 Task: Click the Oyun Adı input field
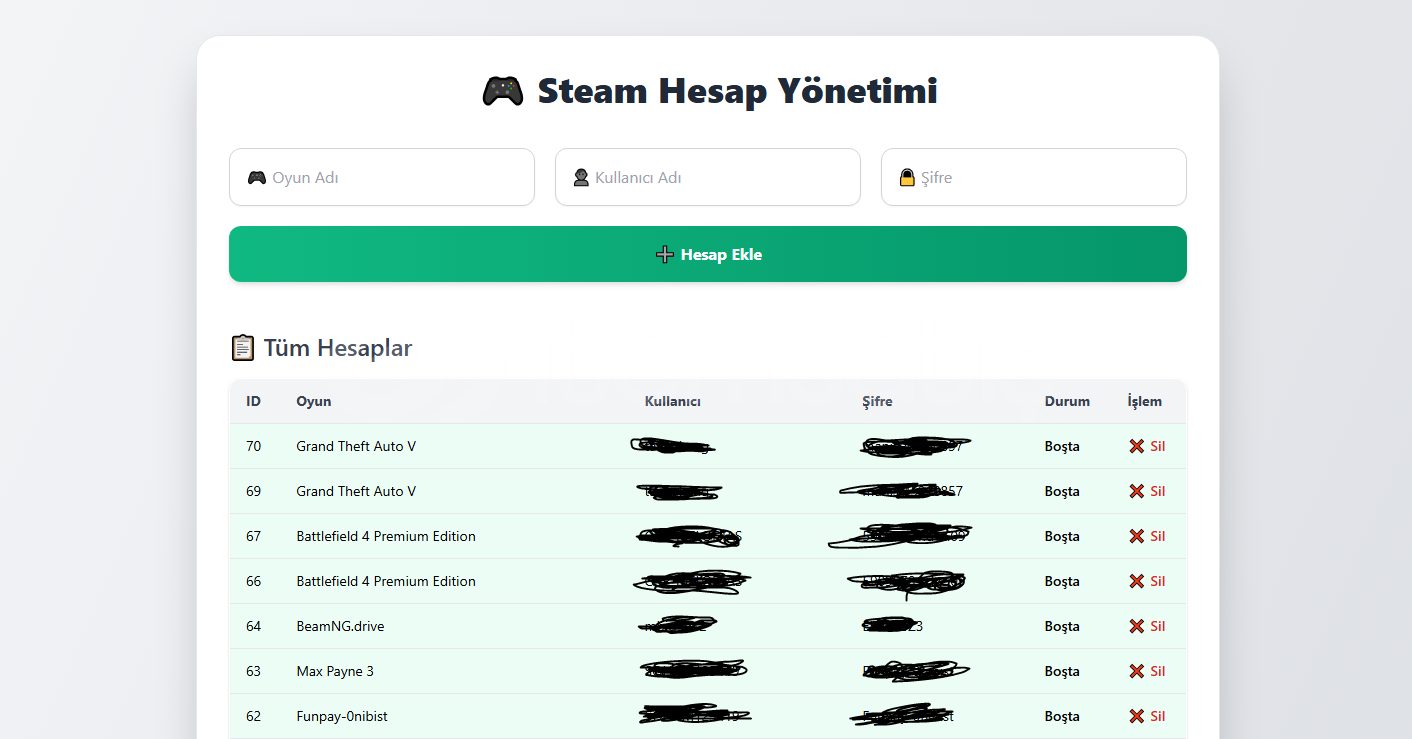pos(382,177)
